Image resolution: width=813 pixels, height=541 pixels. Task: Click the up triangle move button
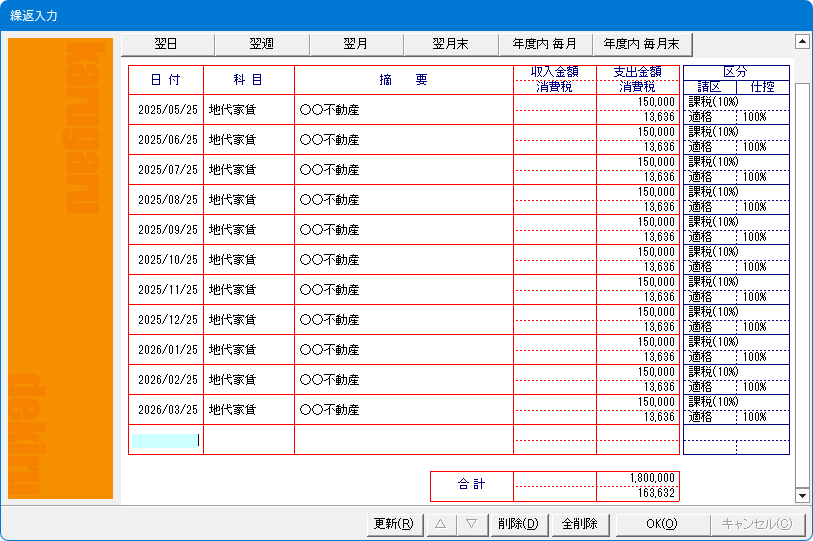440,524
